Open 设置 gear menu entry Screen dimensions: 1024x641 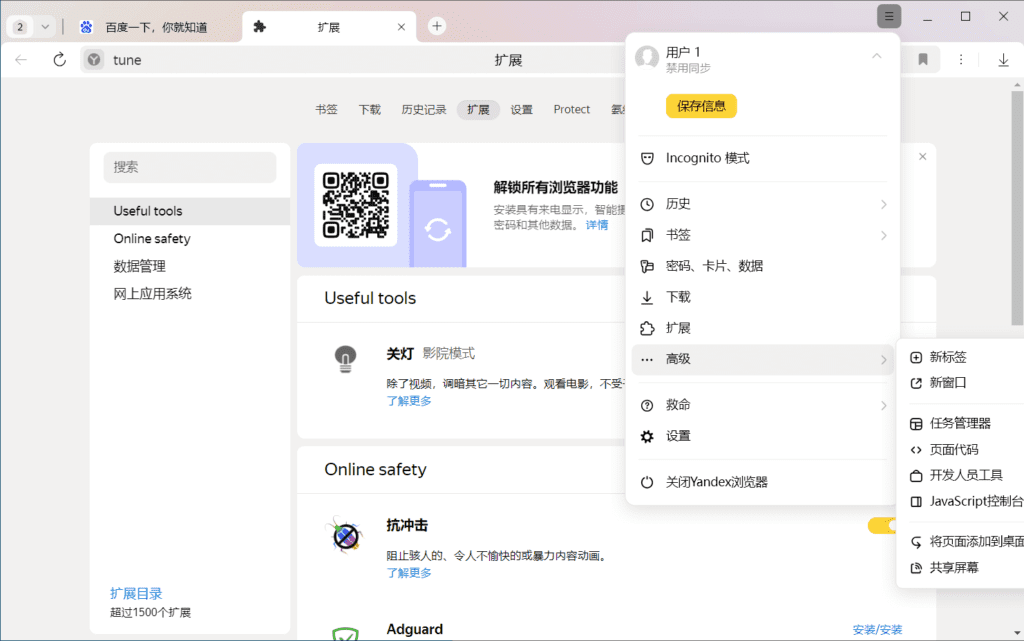[763, 436]
